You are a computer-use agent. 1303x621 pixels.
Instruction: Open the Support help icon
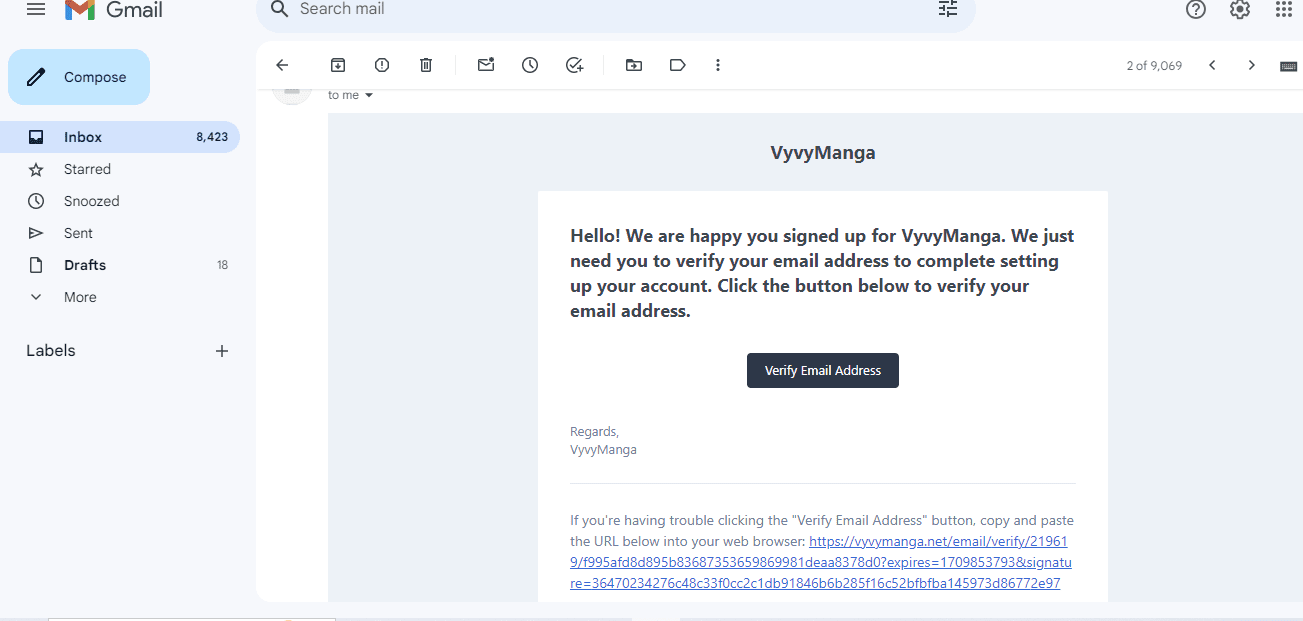[1195, 9]
